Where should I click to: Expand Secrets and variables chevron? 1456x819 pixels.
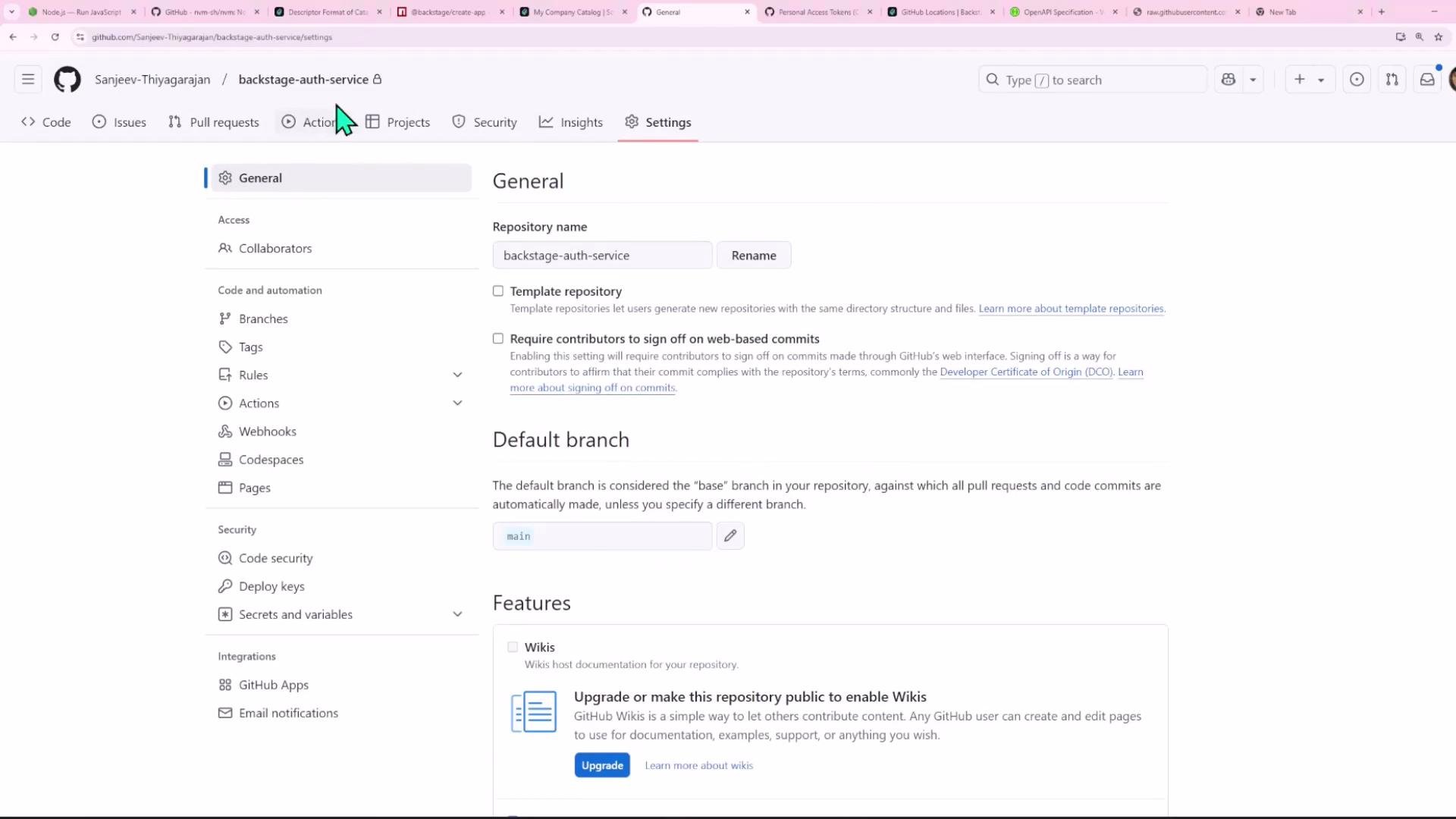[x=457, y=614]
